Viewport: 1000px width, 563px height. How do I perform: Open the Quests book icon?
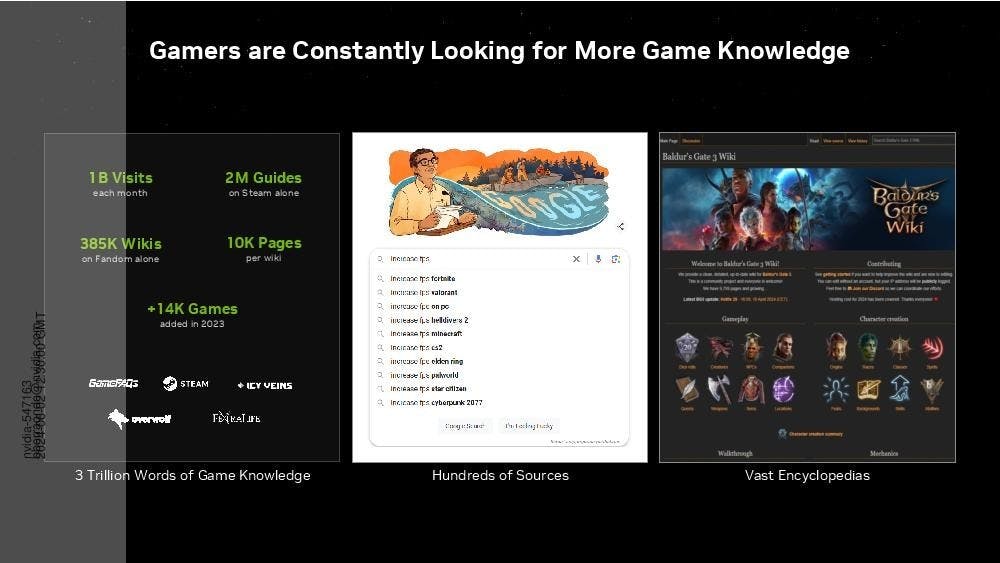687,389
